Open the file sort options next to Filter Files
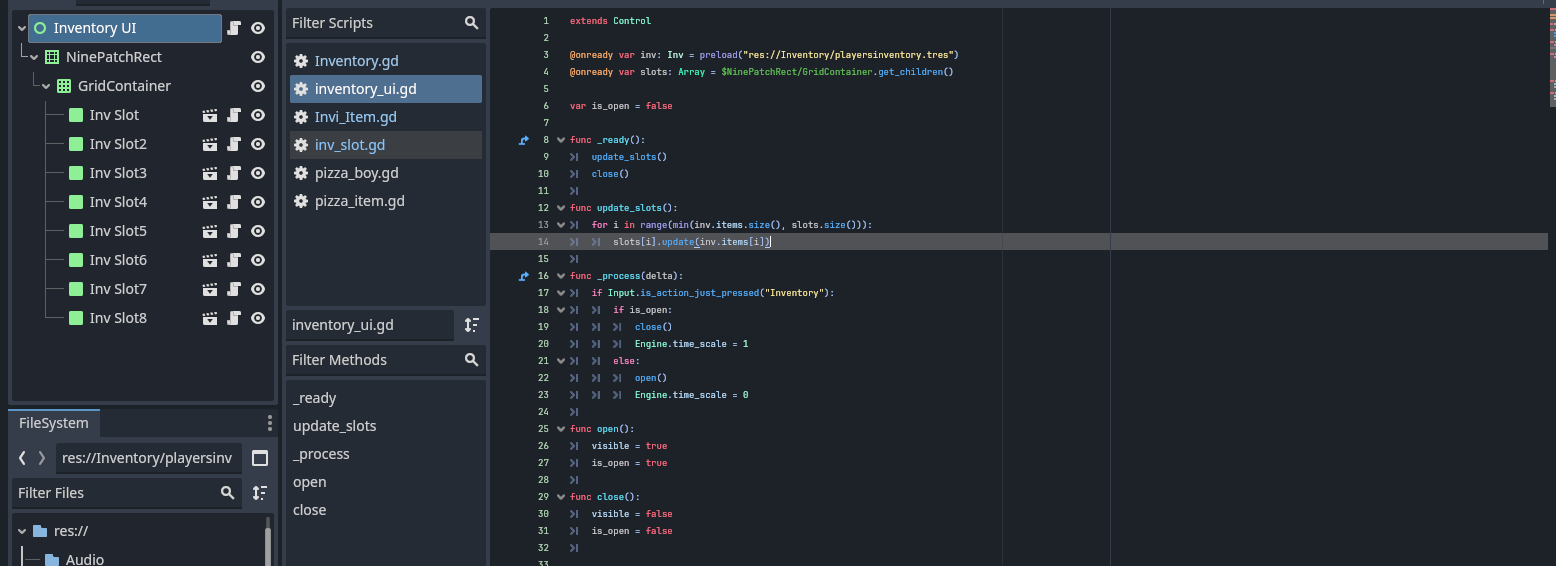The image size is (1556, 566). (260, 493)
